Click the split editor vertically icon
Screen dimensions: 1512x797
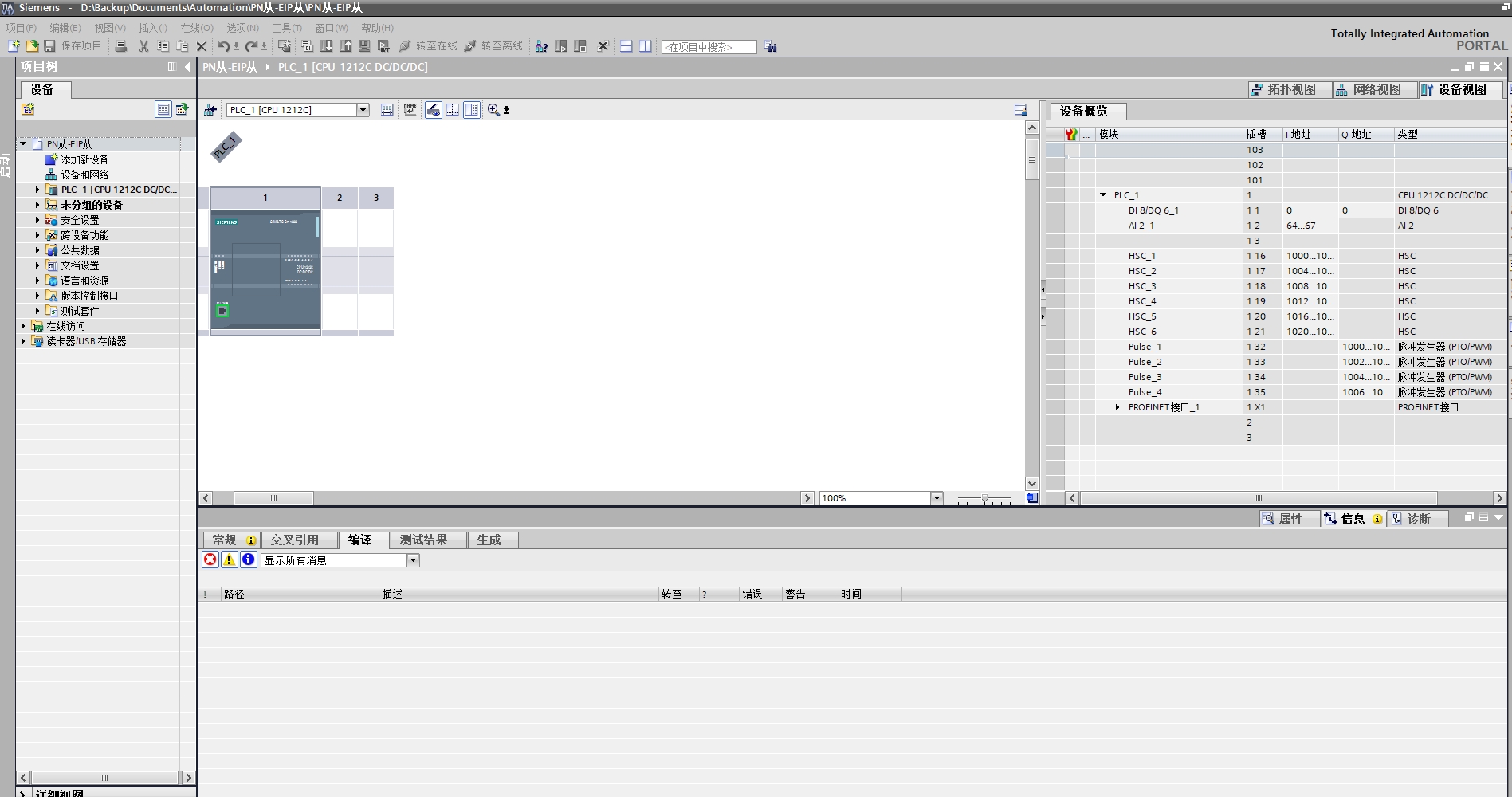click(646, 46)
